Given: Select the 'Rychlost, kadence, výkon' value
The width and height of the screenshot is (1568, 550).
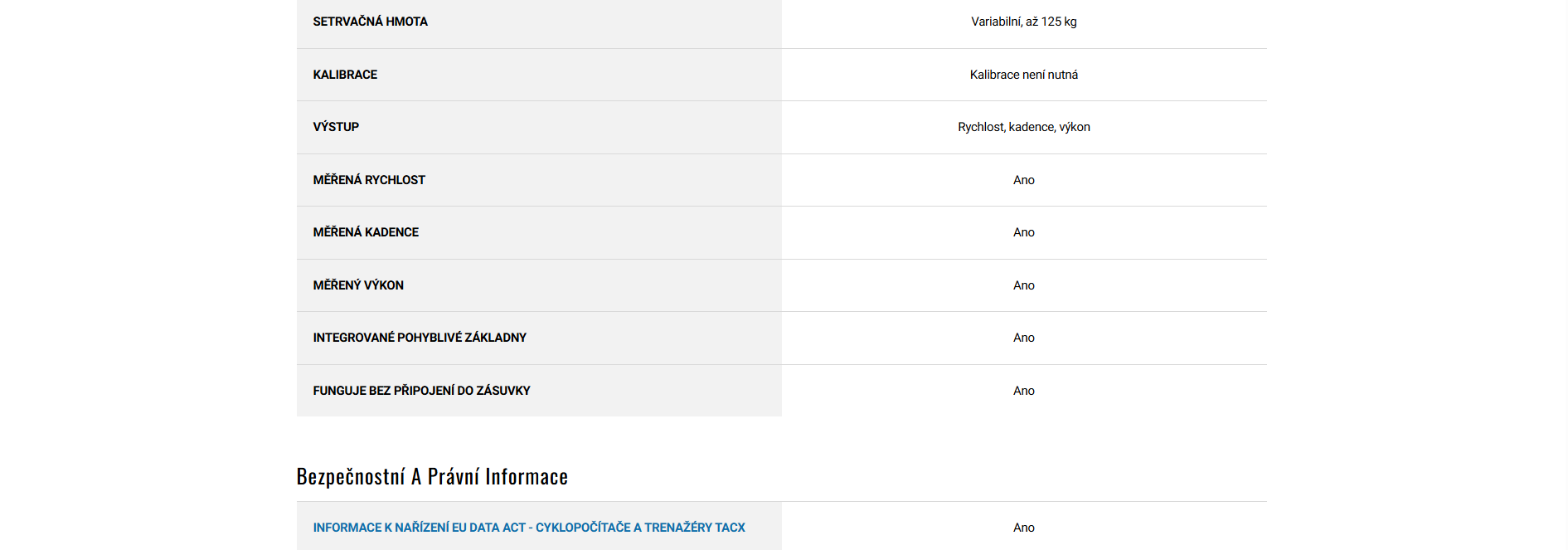Looking at the screenshot, I should [x=1023, y=127].
